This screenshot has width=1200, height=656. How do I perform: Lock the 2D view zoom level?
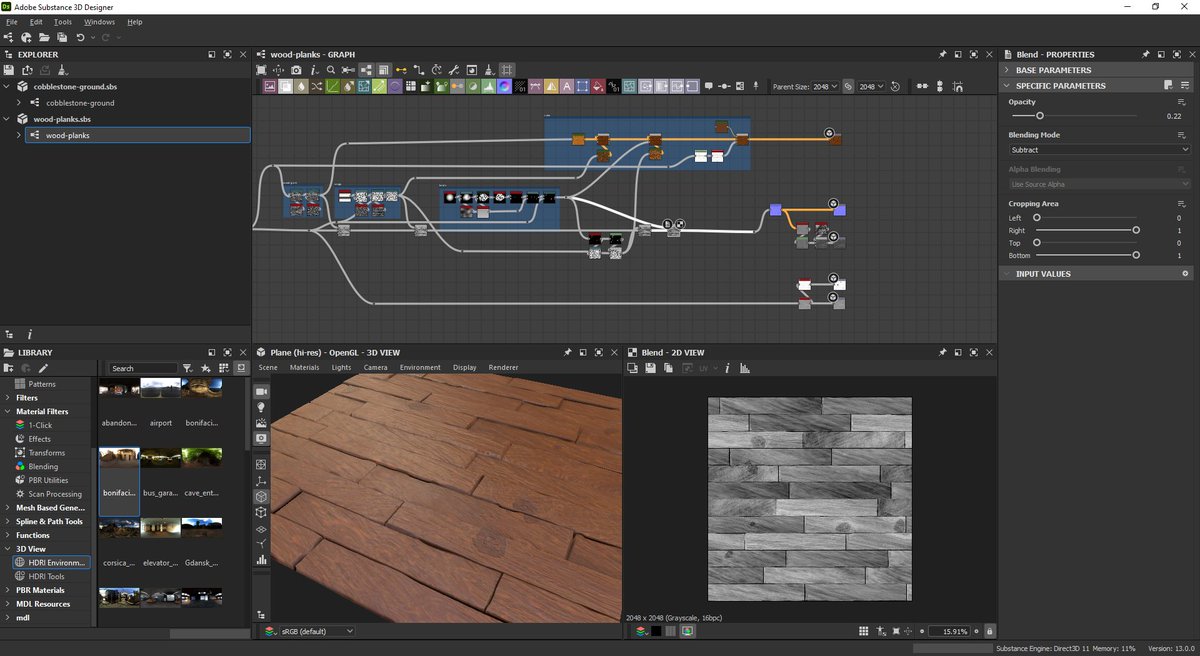pyautogui.click(x=990, y=631)
